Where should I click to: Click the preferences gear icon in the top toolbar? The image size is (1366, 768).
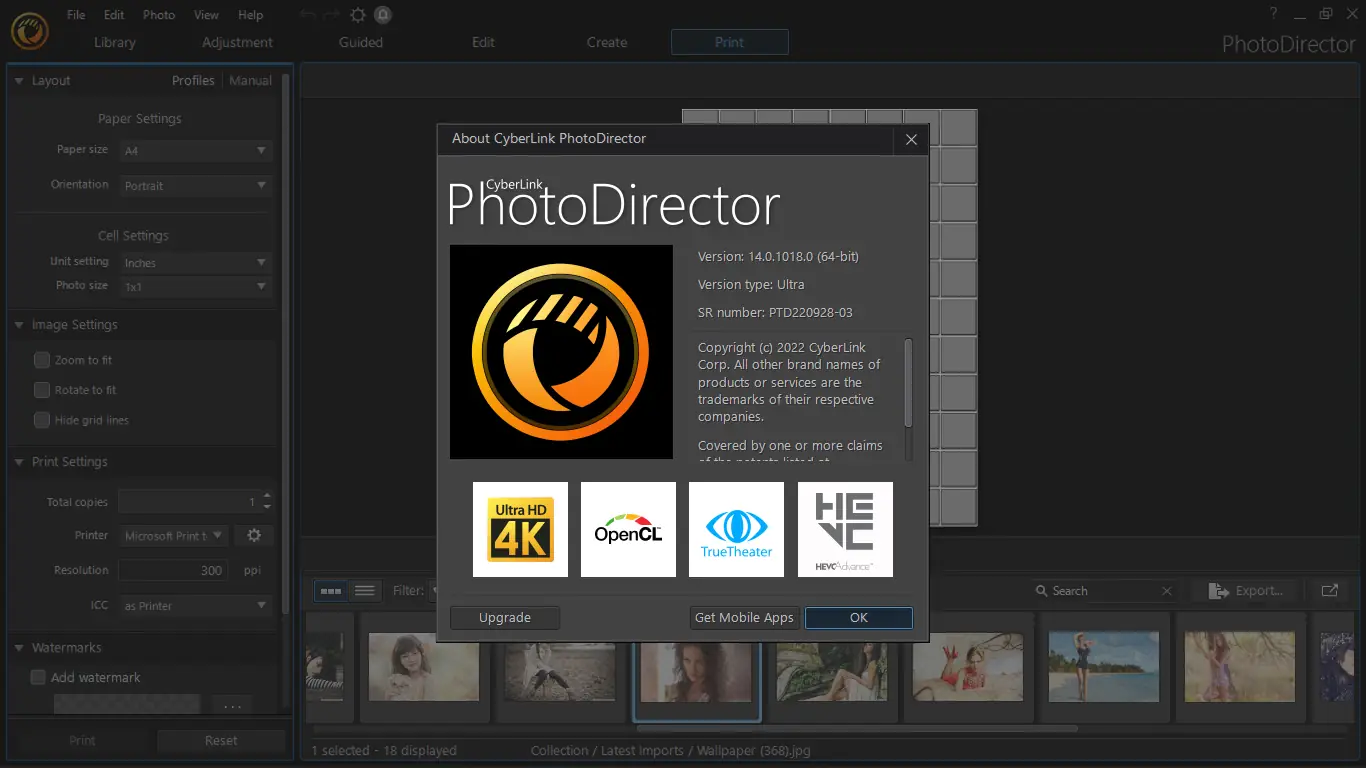pos(358,15)
